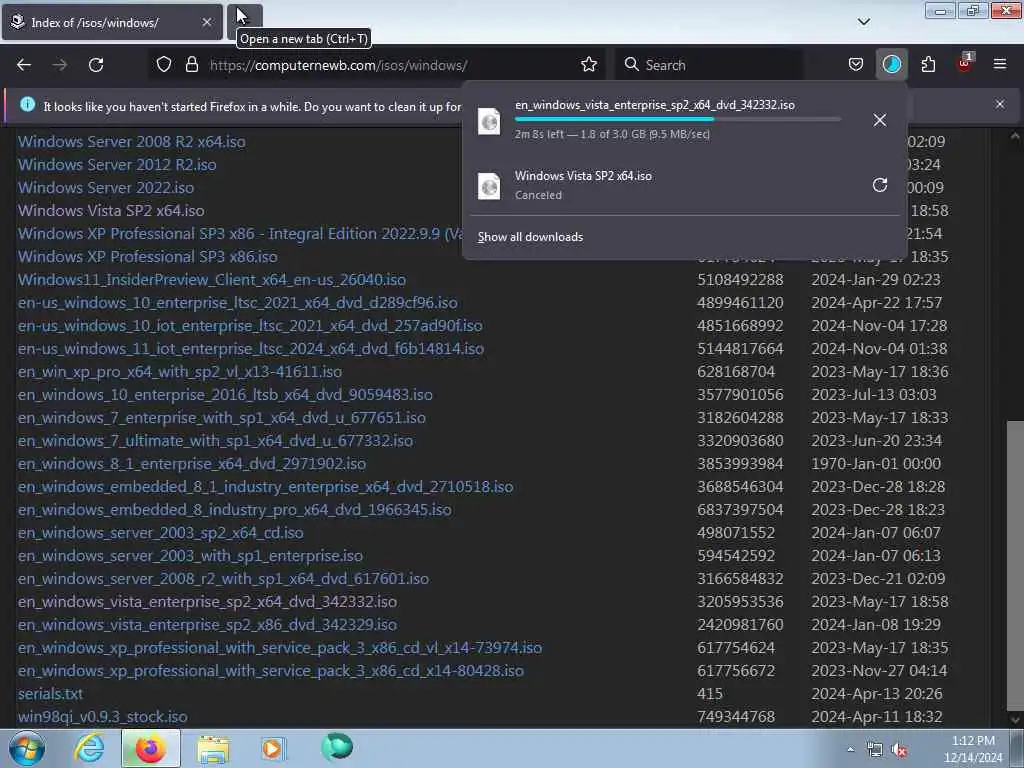Open XP professional x14-80428.iso link
Screen dimensions: 1024x768
(271, 671)
